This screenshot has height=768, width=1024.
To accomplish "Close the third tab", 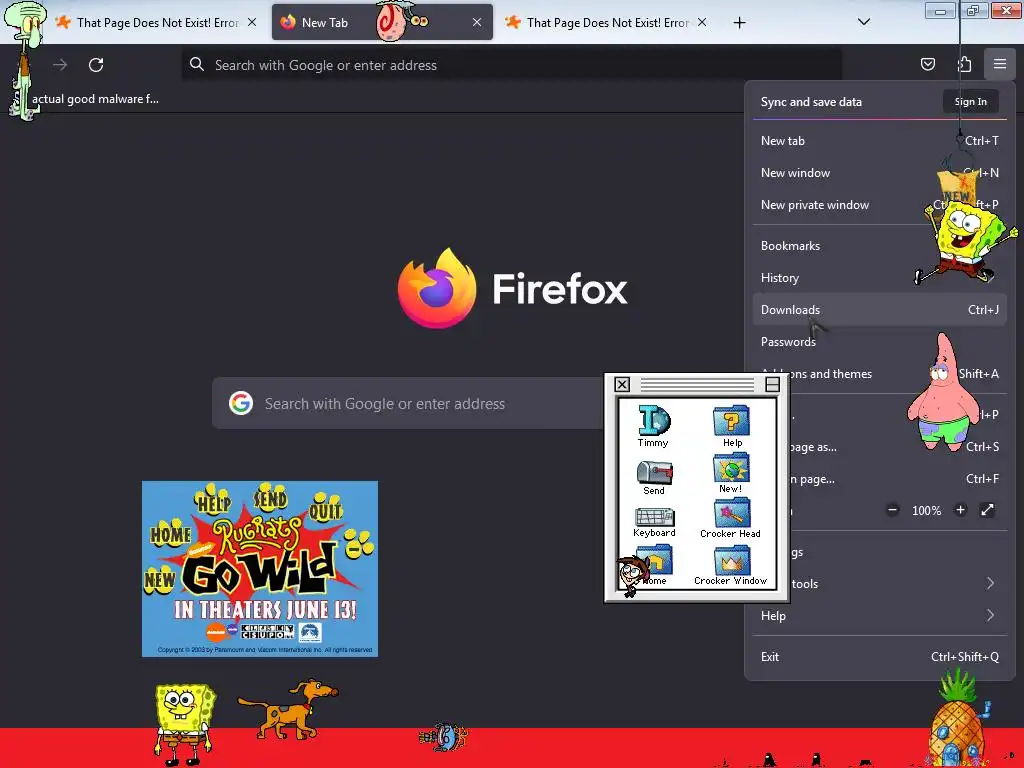I will coord(702,22).
